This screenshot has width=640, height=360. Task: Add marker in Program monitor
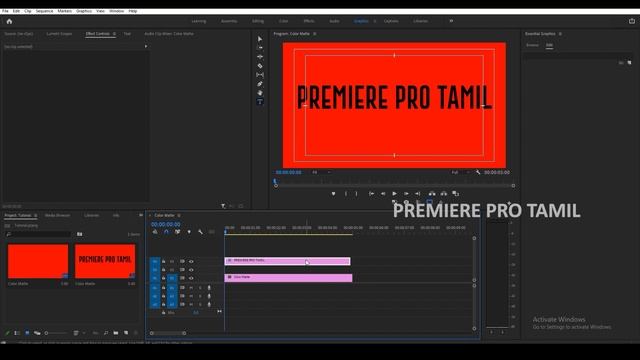click(333, 193)
